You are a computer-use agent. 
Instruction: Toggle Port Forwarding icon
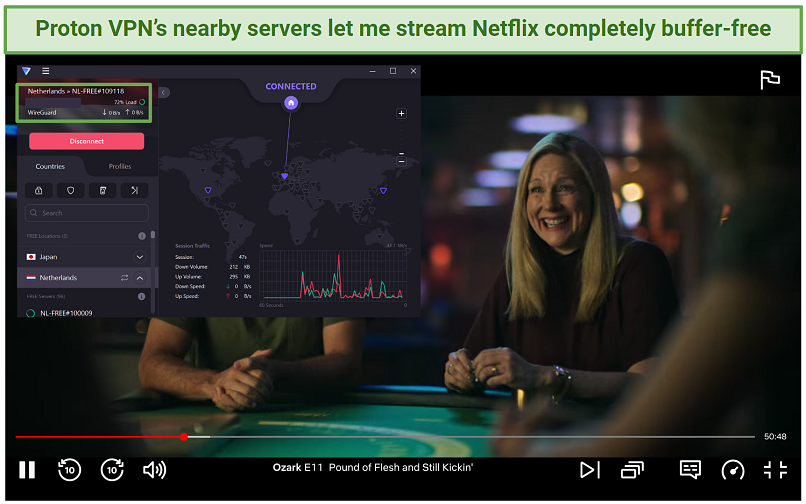pos(135,190)
